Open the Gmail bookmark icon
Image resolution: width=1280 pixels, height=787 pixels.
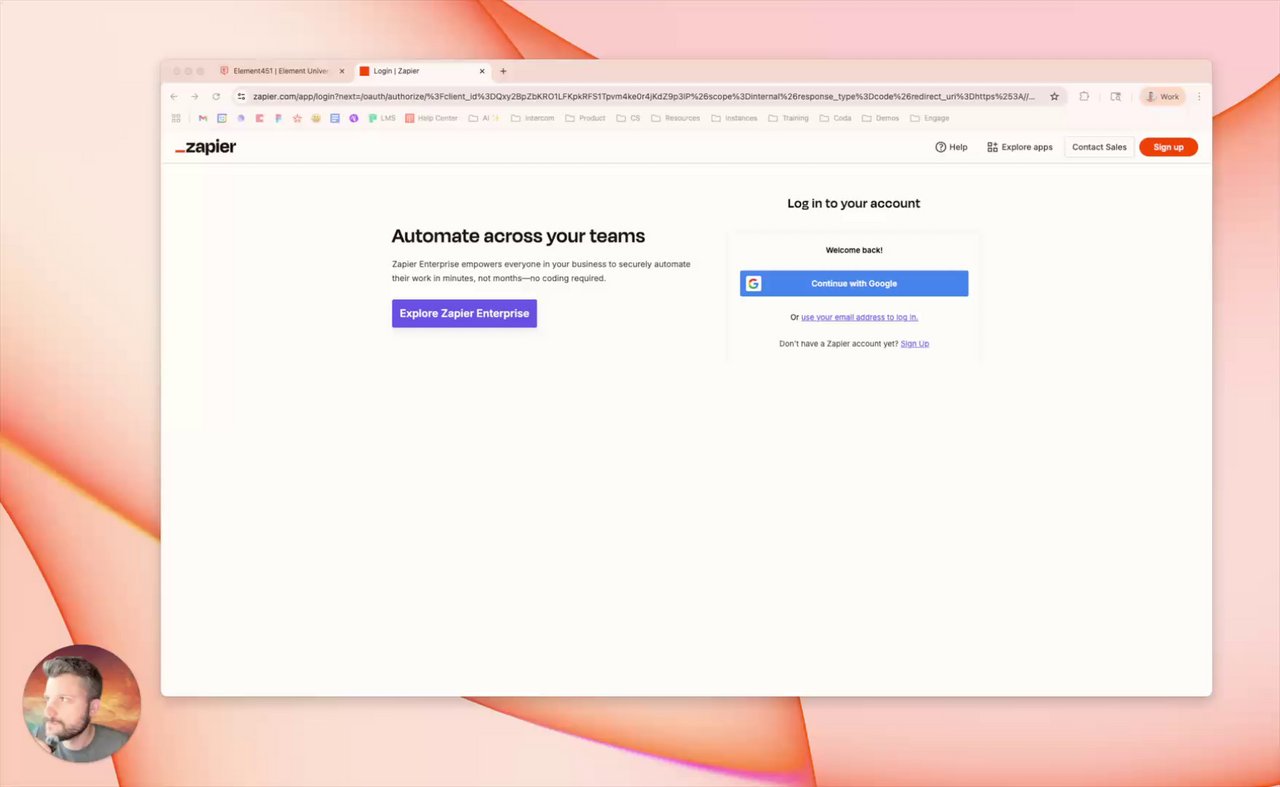[x=203, y=118]
